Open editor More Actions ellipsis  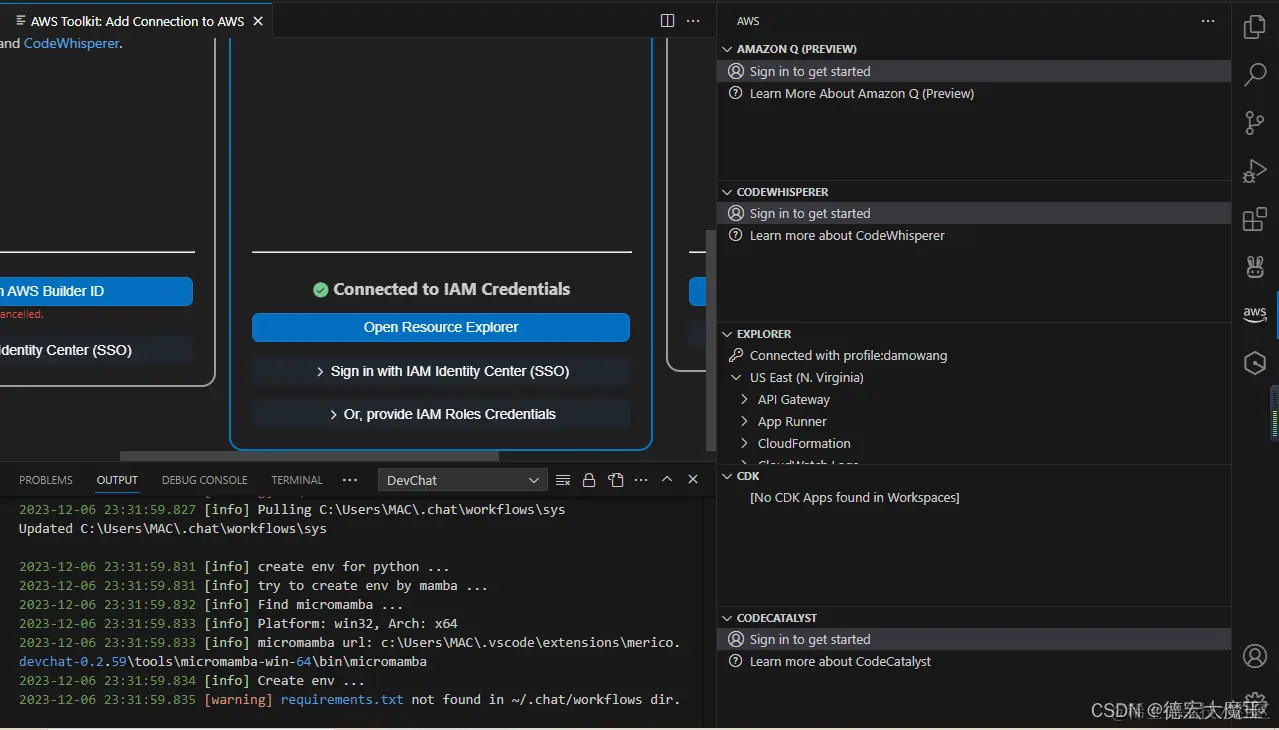click(x=693, y=21)
